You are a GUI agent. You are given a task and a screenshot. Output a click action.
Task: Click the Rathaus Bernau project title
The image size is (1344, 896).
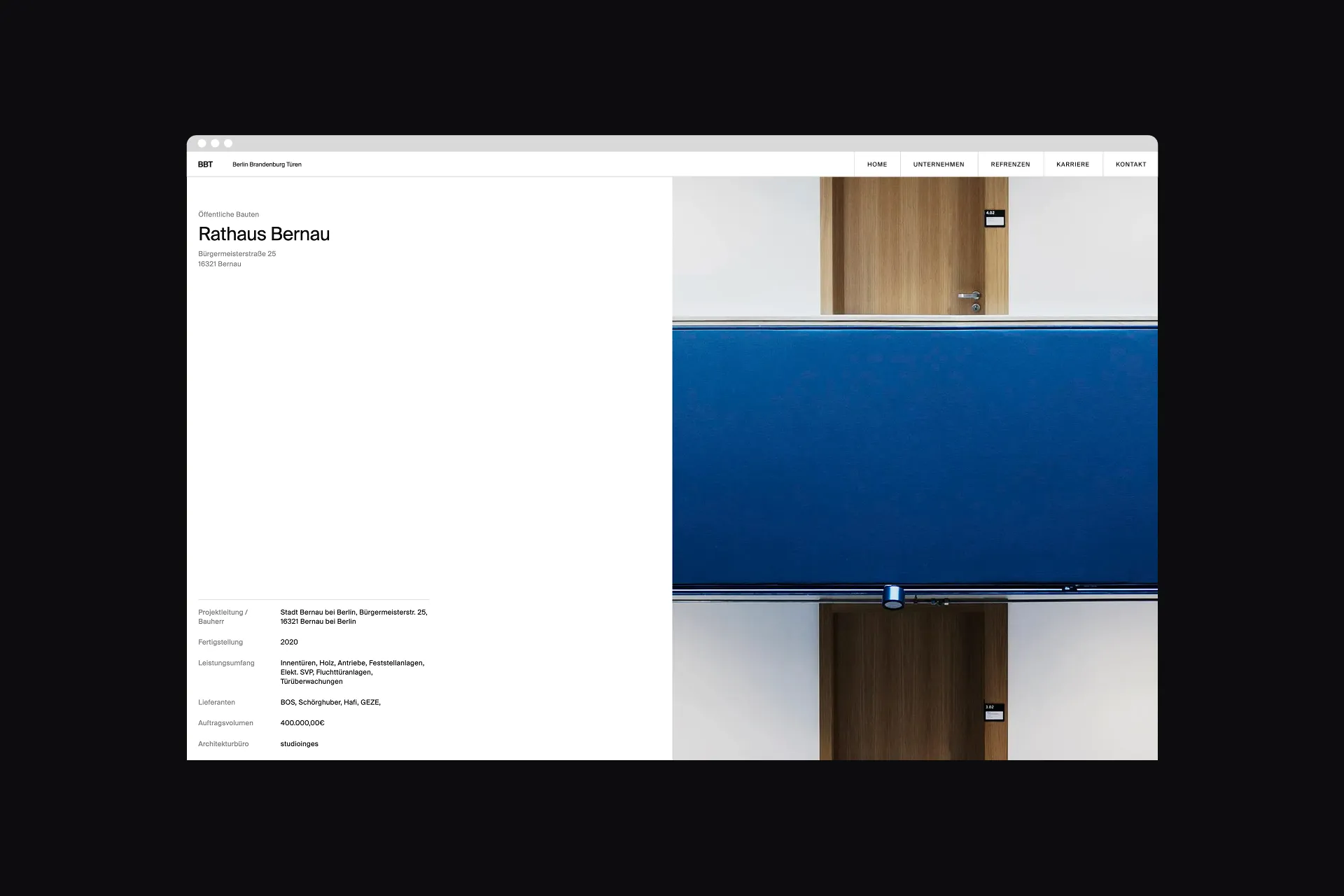click(x=265, y=234)
